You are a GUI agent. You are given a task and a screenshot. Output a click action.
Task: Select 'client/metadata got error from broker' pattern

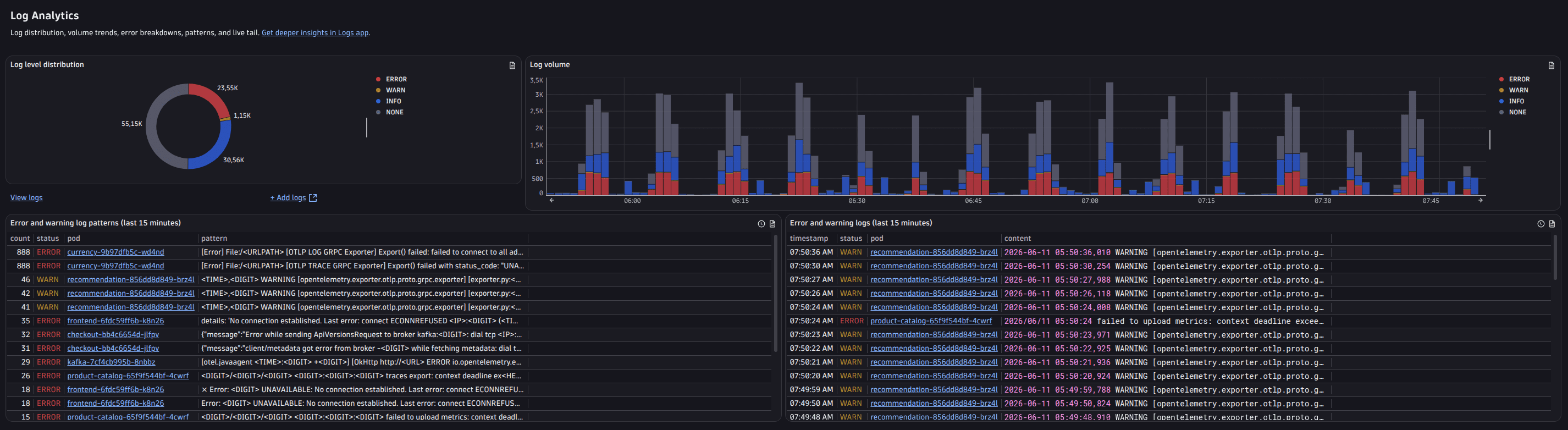[362, 349]
